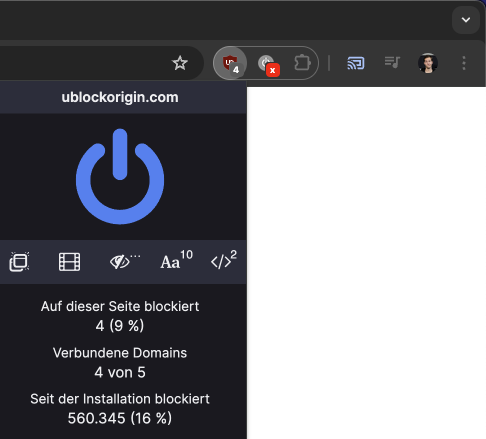Click the address bar field
Image resolution: width=486 pixels, height=439 pixels.
[x=83, y=63]
